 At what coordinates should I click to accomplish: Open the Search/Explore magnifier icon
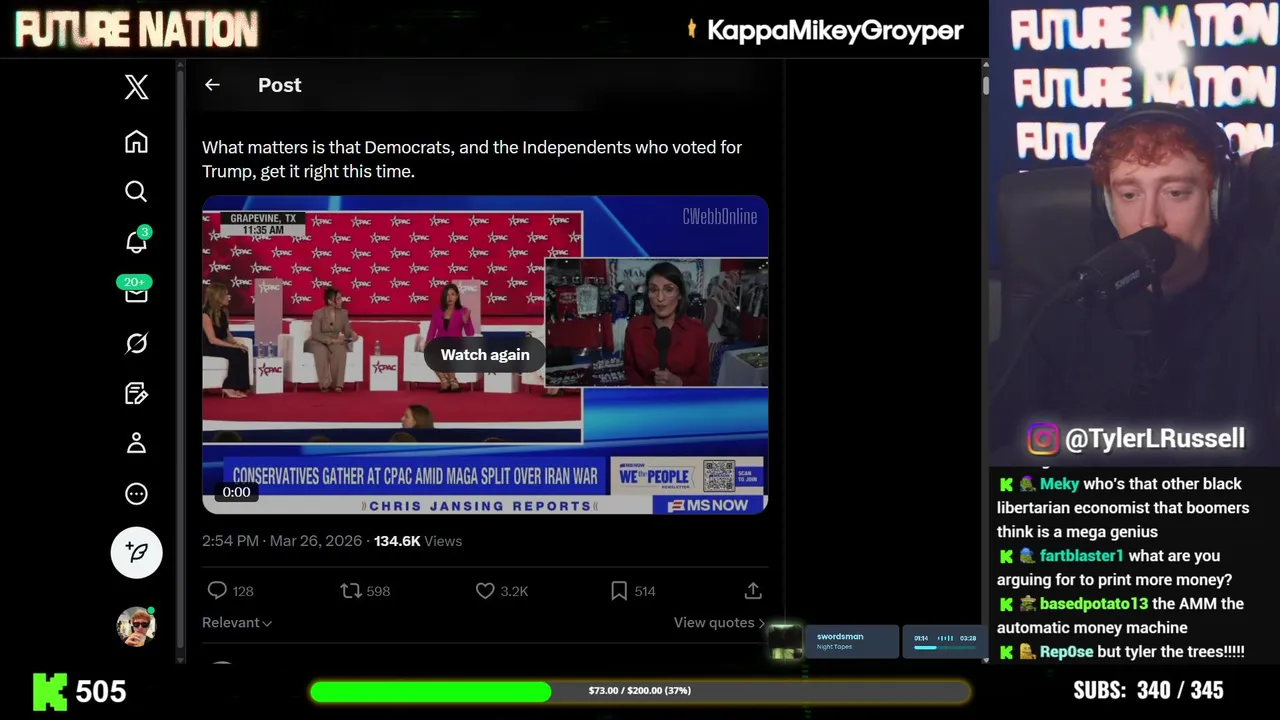(x=136, y=191)
